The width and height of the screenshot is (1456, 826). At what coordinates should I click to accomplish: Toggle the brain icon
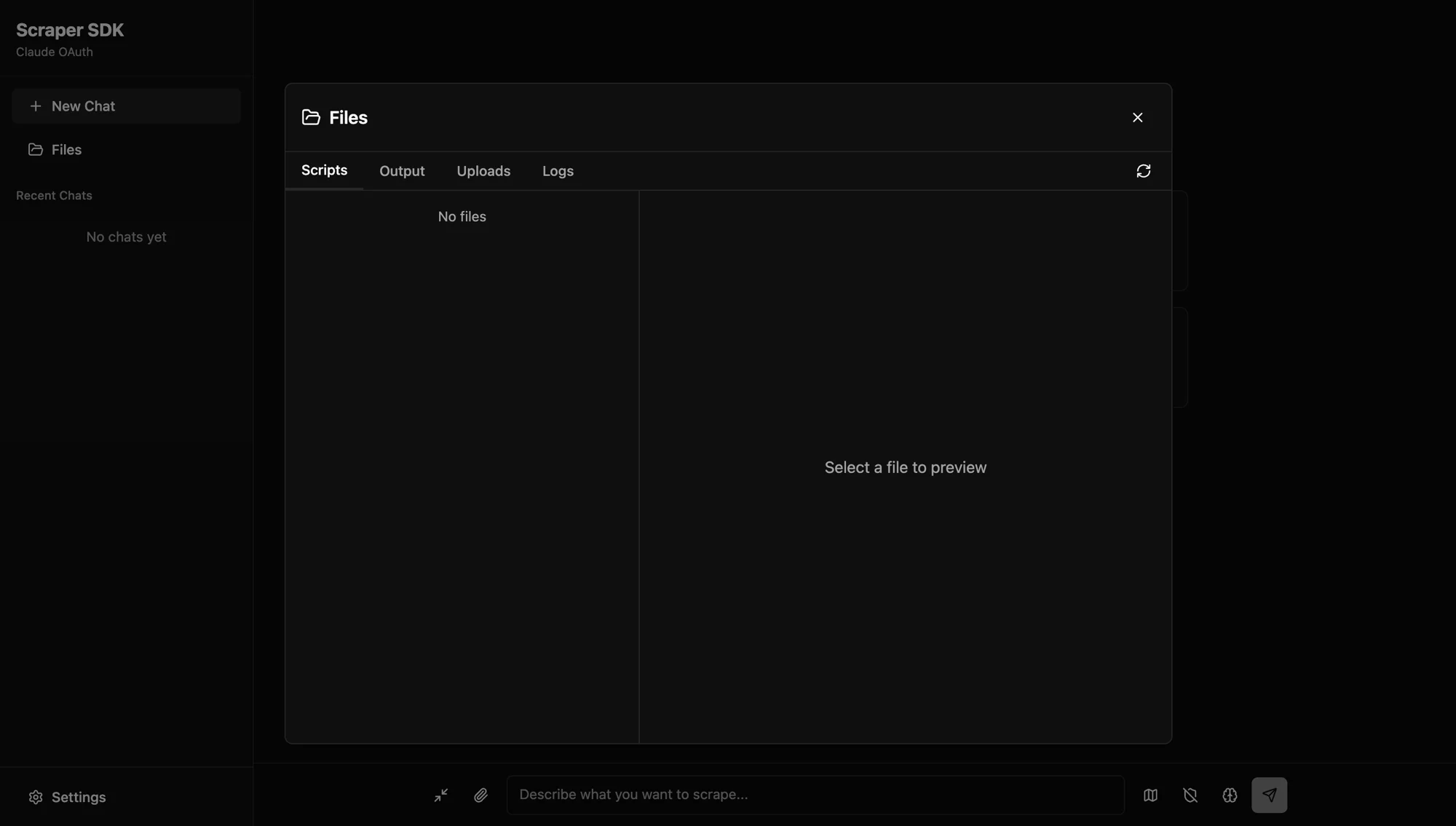point(1230,795)
